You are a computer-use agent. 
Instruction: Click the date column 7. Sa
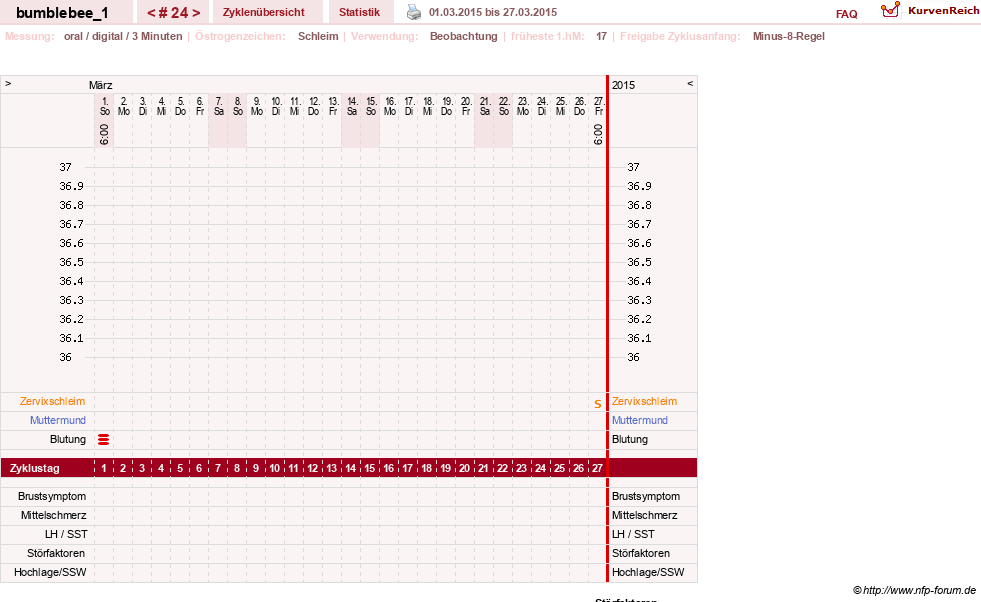[x=218, y=106]
